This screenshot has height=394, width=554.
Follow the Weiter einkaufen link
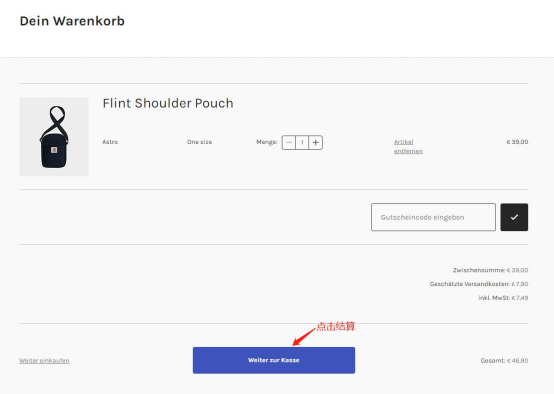[x=44, y=360]
